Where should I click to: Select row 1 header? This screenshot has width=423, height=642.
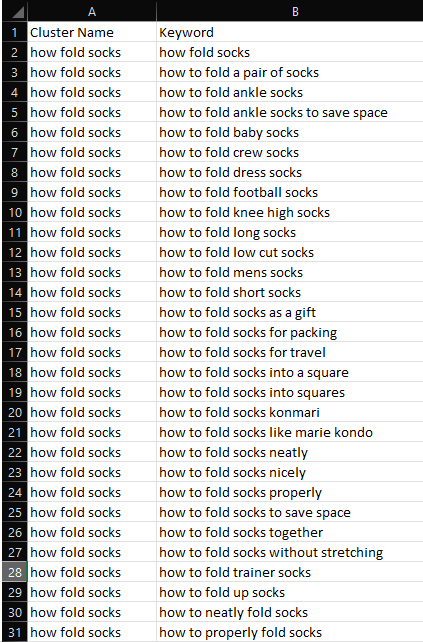point(14,32)
